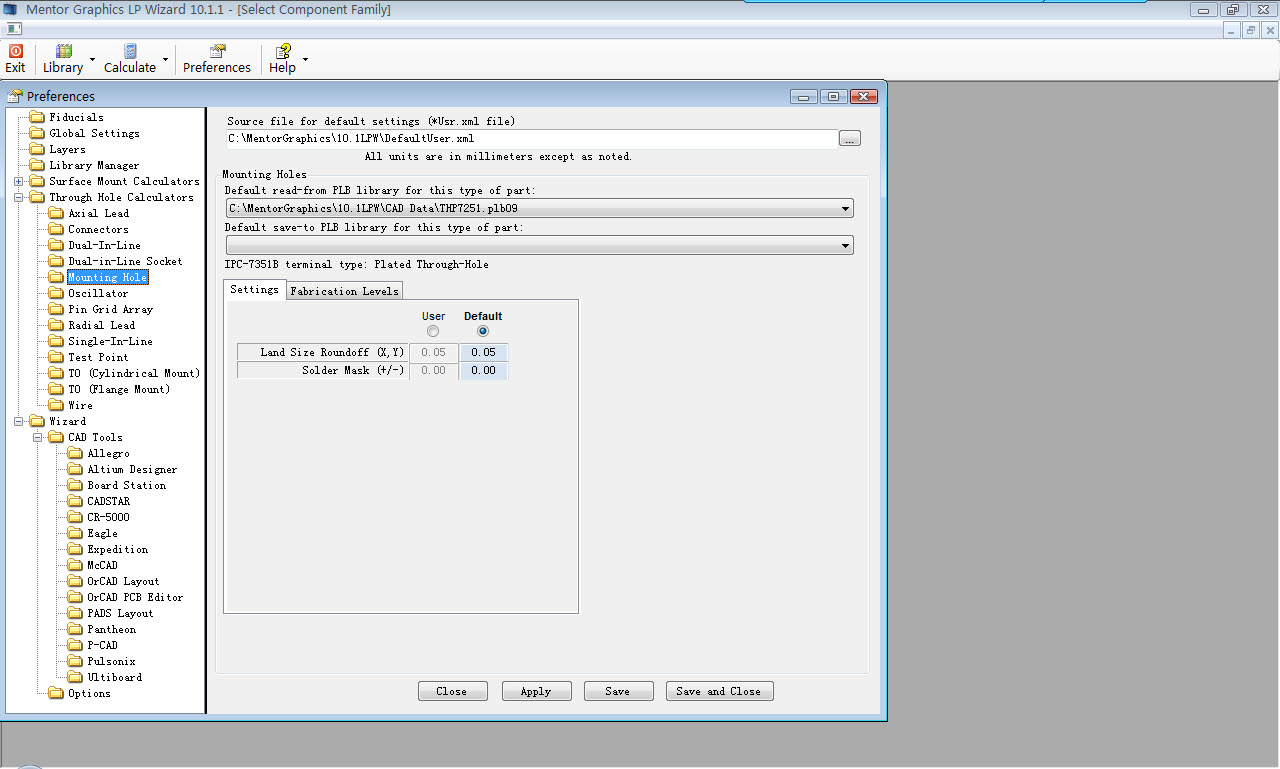Select the Single-In-Line folder icon
1280x769 pixels.
click(56, 341)
